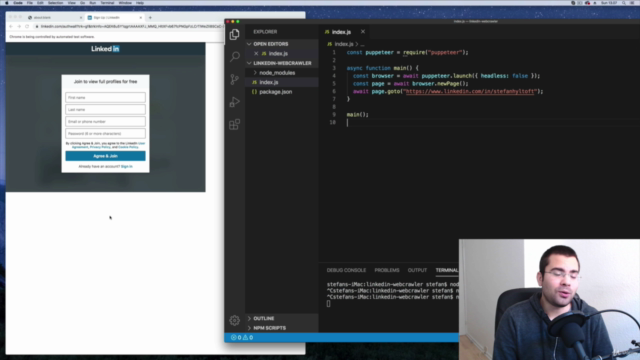The width and height of the screenshot is (640, 360).
Task: Click the Last name field in Chrome
Action: (105, 109)
